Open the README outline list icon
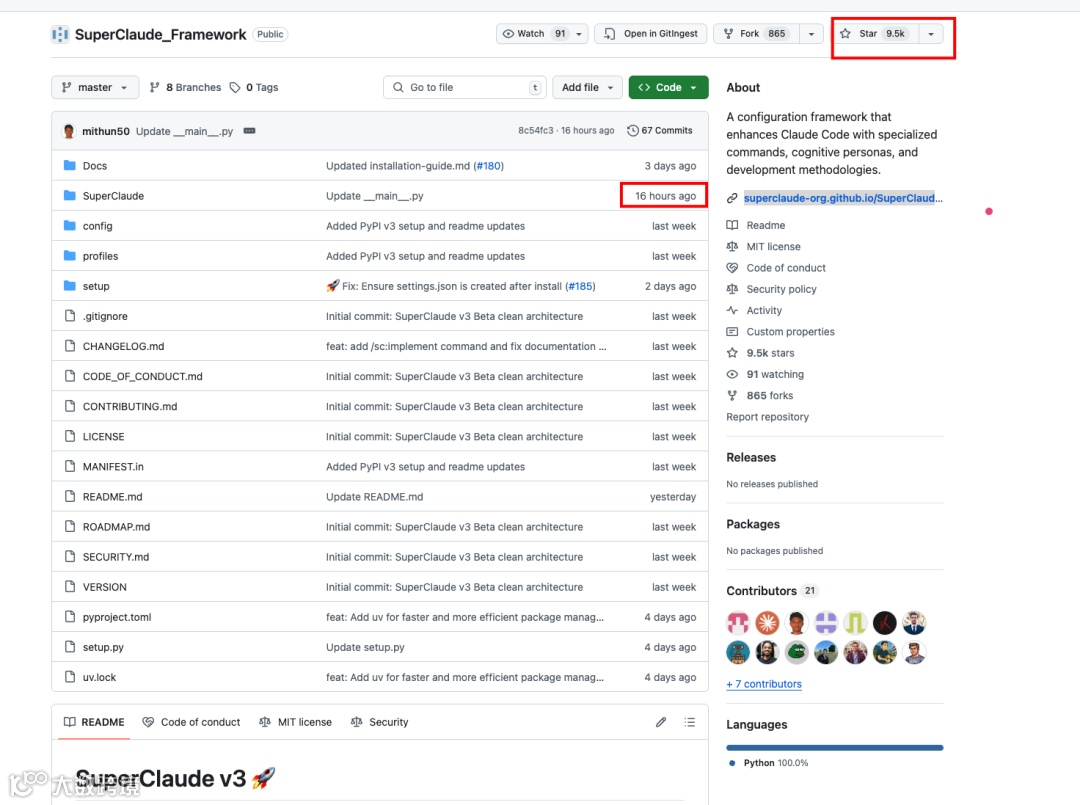Image resolution: width=1080 pixels, height=805 pixels. 689,722
